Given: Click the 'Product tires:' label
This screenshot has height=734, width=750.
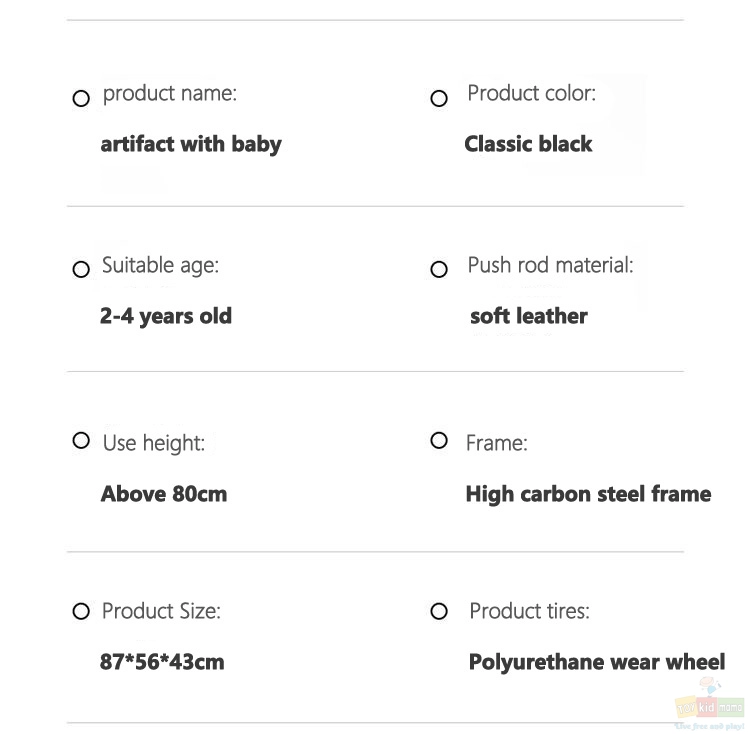Looking at the screenshot, I should point(529,611).
